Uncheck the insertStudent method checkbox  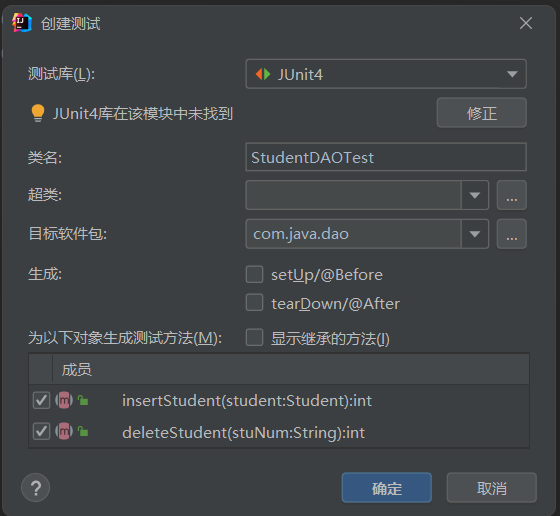(x=41, y=400)
